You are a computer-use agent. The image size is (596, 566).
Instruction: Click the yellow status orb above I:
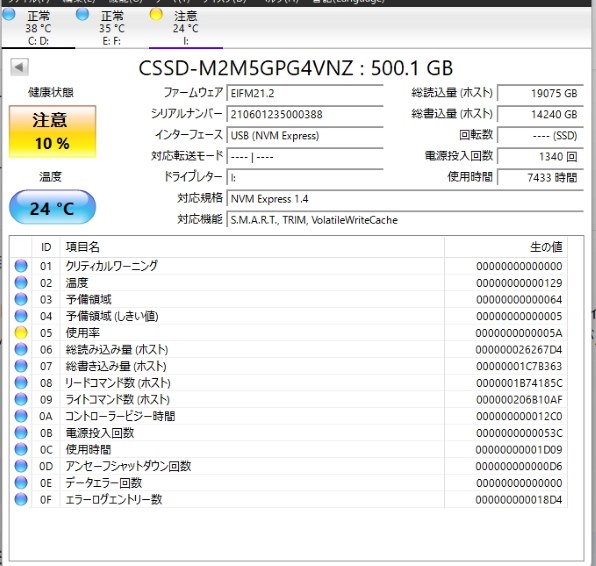tap(156, 15)
